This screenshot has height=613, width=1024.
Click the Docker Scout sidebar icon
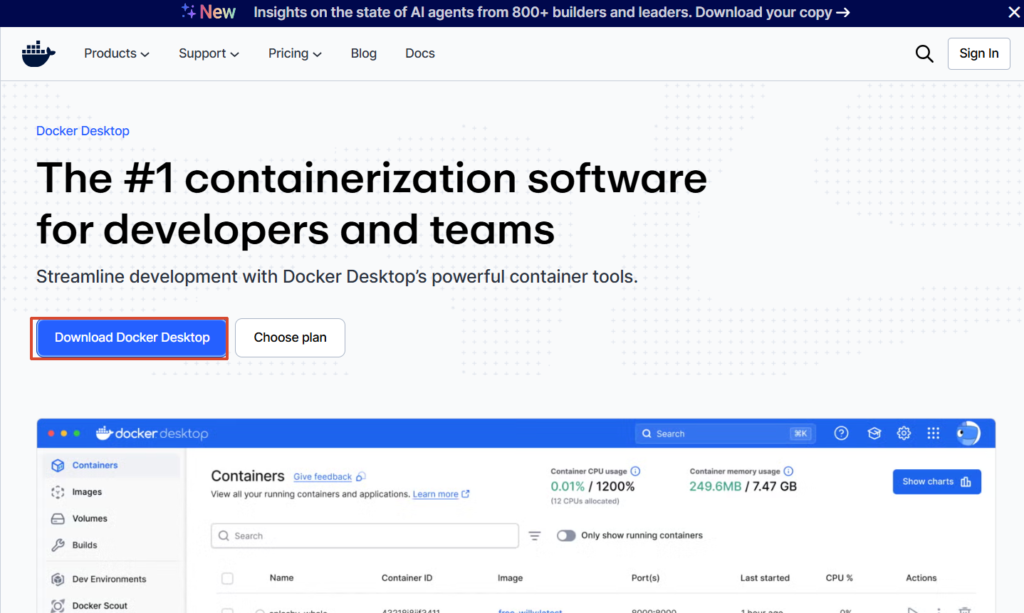(58, 606)
